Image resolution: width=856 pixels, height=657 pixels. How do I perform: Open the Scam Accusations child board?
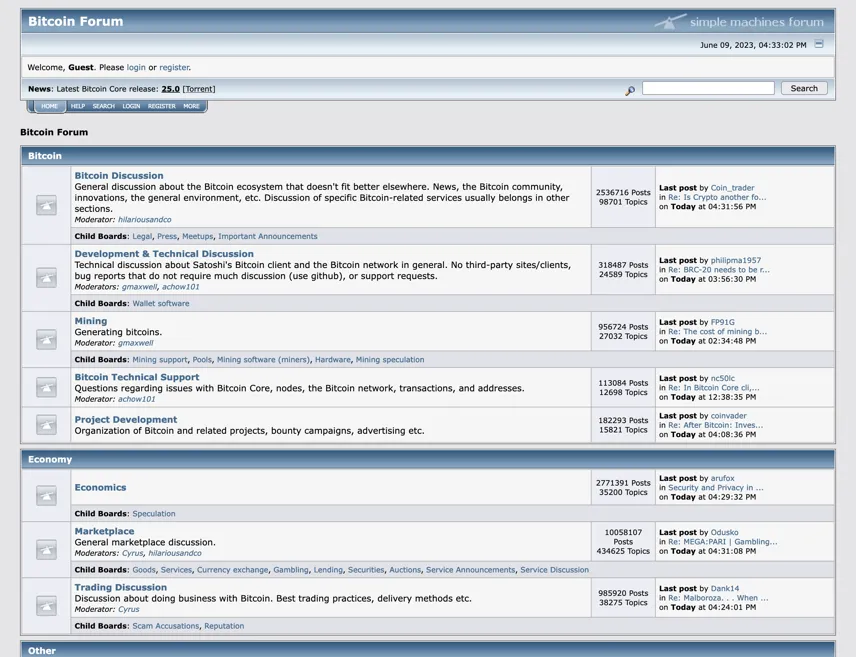tap(166, 626)
